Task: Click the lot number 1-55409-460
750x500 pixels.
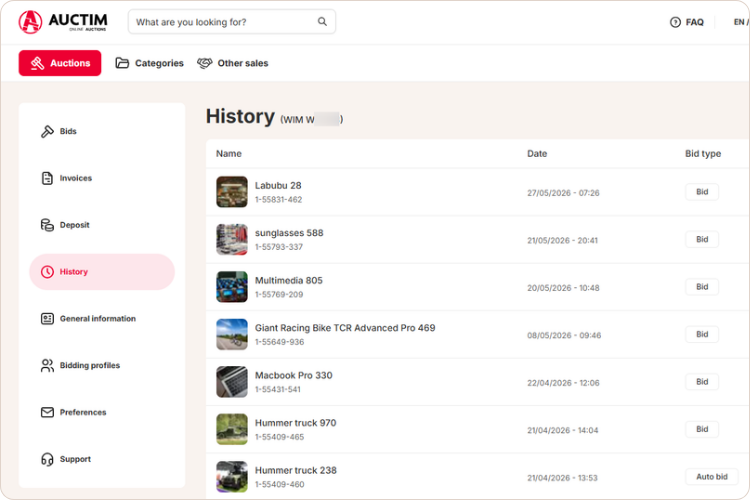Action: click(x=279, y=484)
